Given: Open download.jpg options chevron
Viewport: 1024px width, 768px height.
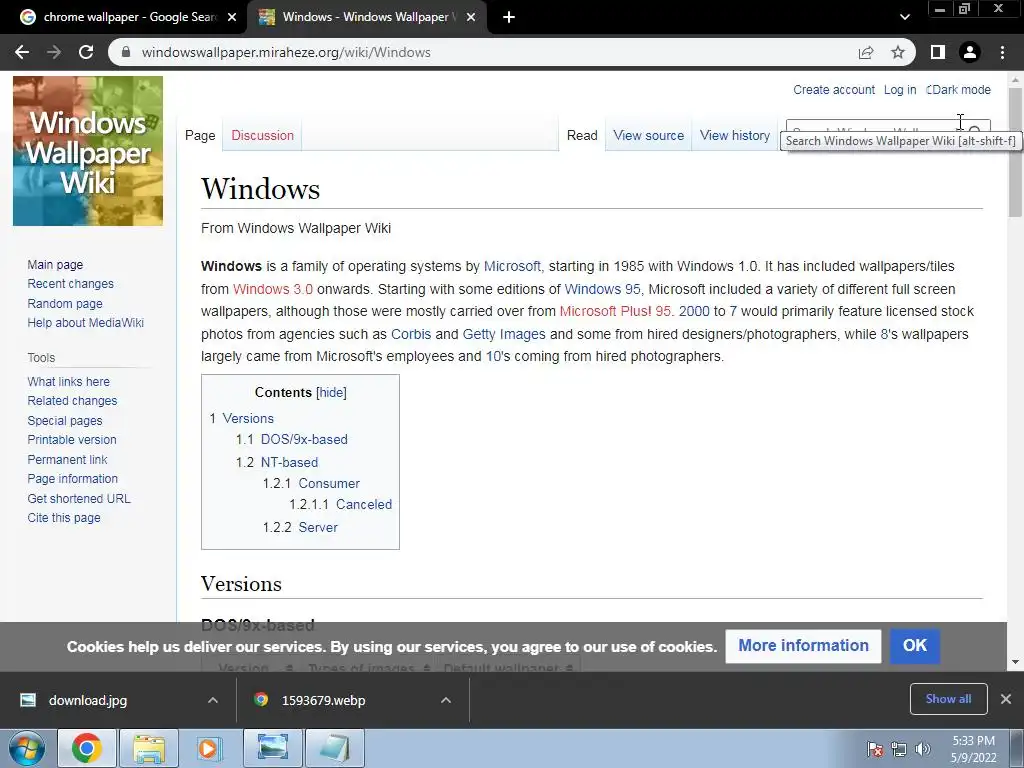Looking at the screenshot, I should pyautogui.click(x=213, y=700).
